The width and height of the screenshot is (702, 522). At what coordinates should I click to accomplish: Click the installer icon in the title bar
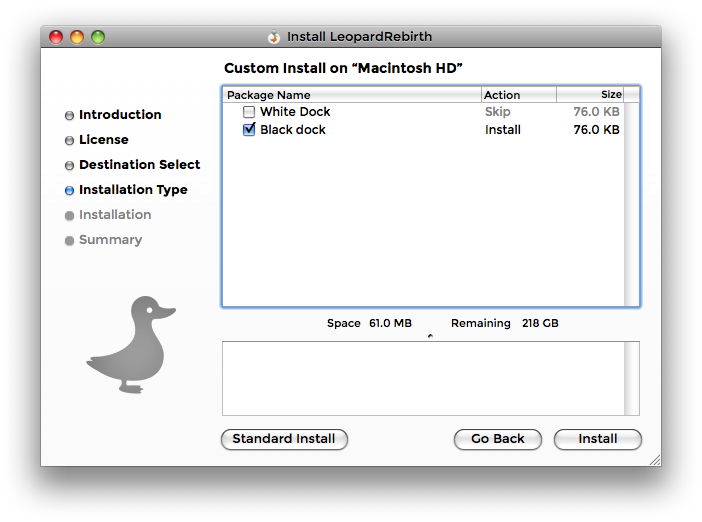click(x=274, y=37)
